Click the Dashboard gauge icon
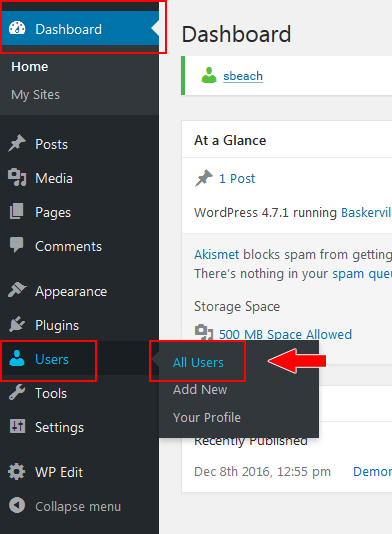 pyautogui.click(x=17, y=28)
